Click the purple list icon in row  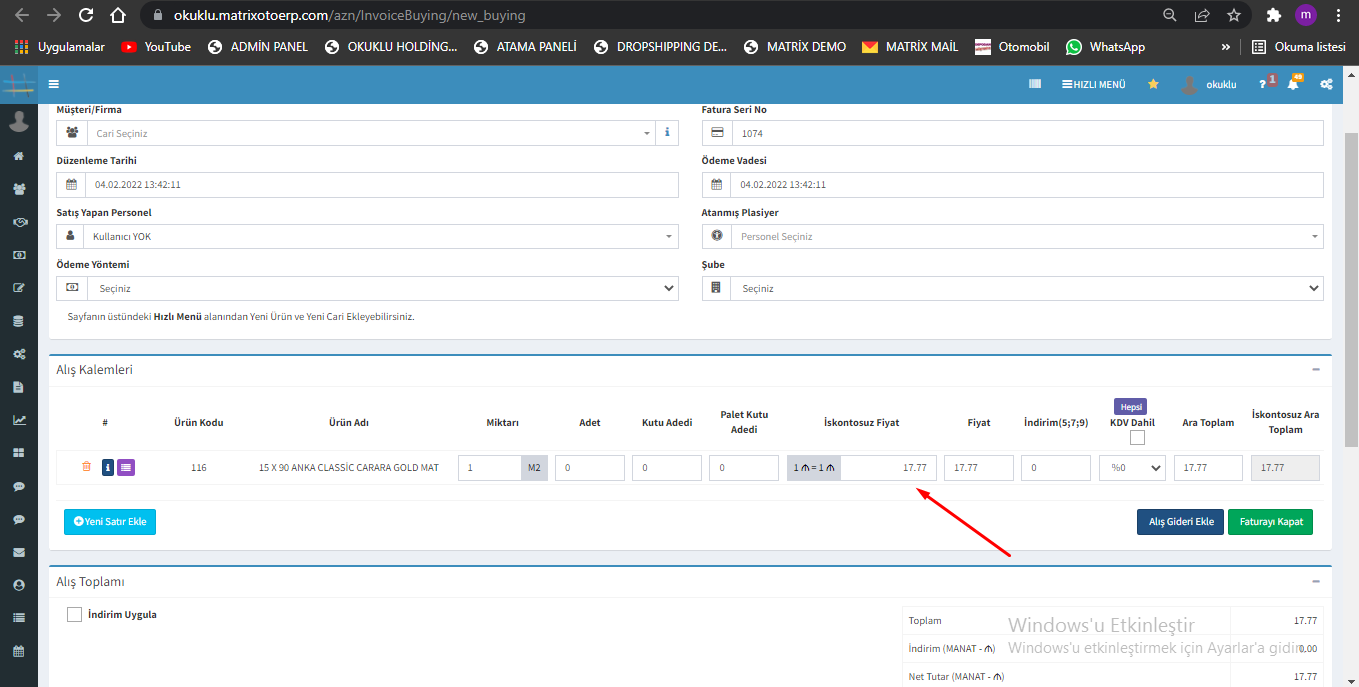(x=126, y=467)
